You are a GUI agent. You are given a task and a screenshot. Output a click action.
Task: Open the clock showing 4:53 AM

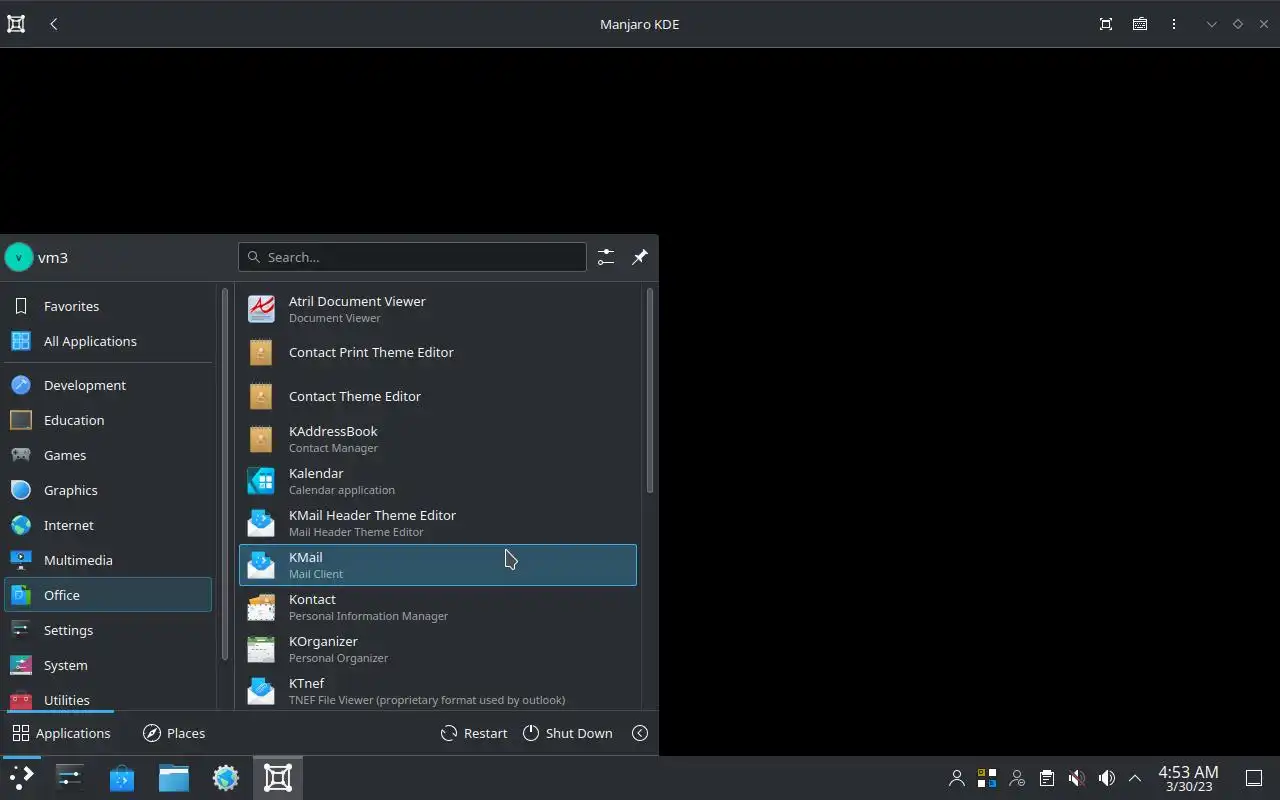tap(1188, 778)
